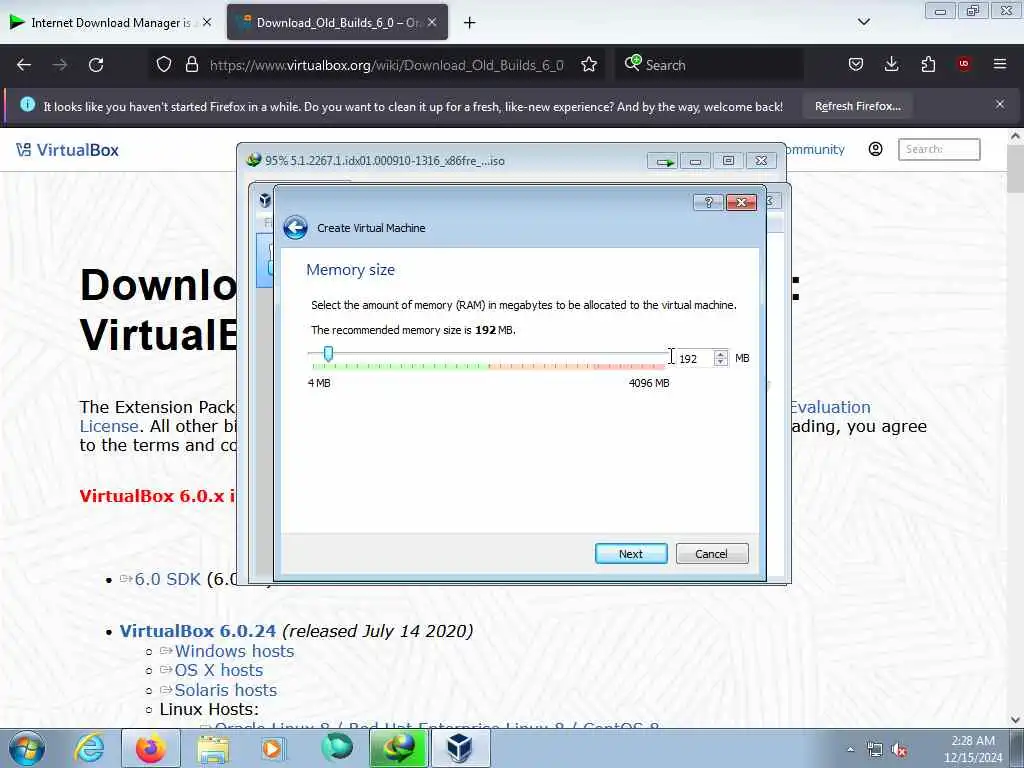Cancel the Create Virtual Machine wizard
Viewport: 1024px width, 768px height.
coord(711,554)
